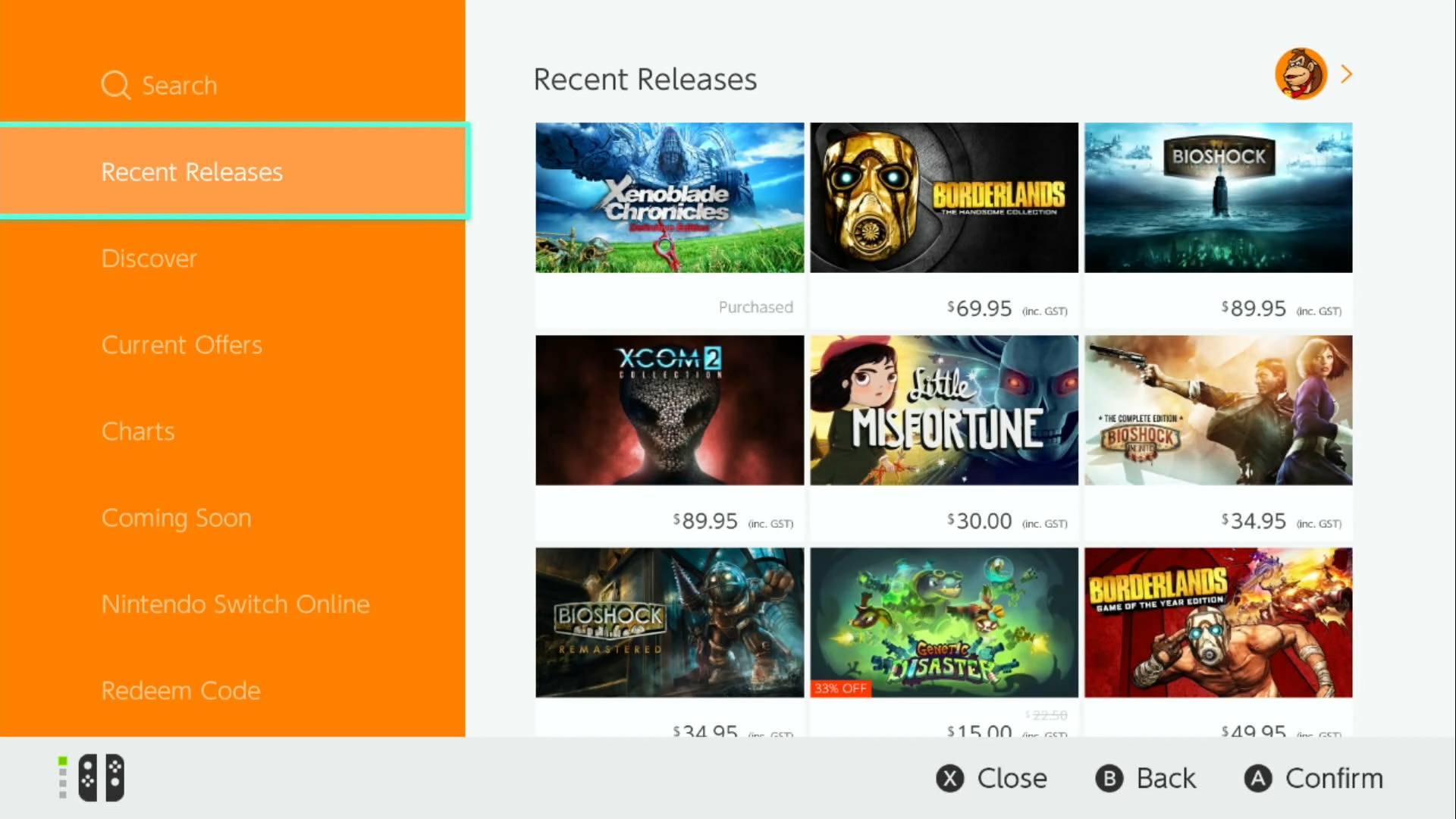1456x819 pixels.
Task: Select the B Back button icon
Action: coord(1109,778)
